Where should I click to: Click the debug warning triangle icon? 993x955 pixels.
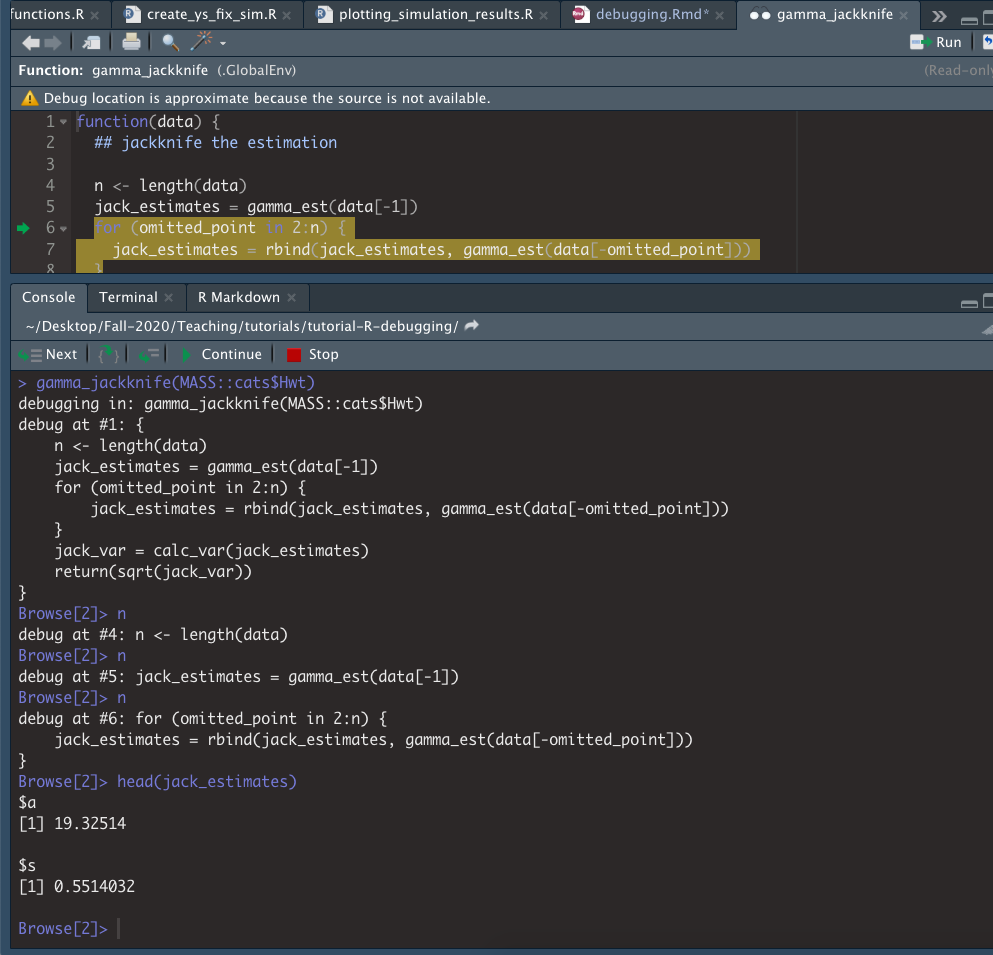[29, 98]
